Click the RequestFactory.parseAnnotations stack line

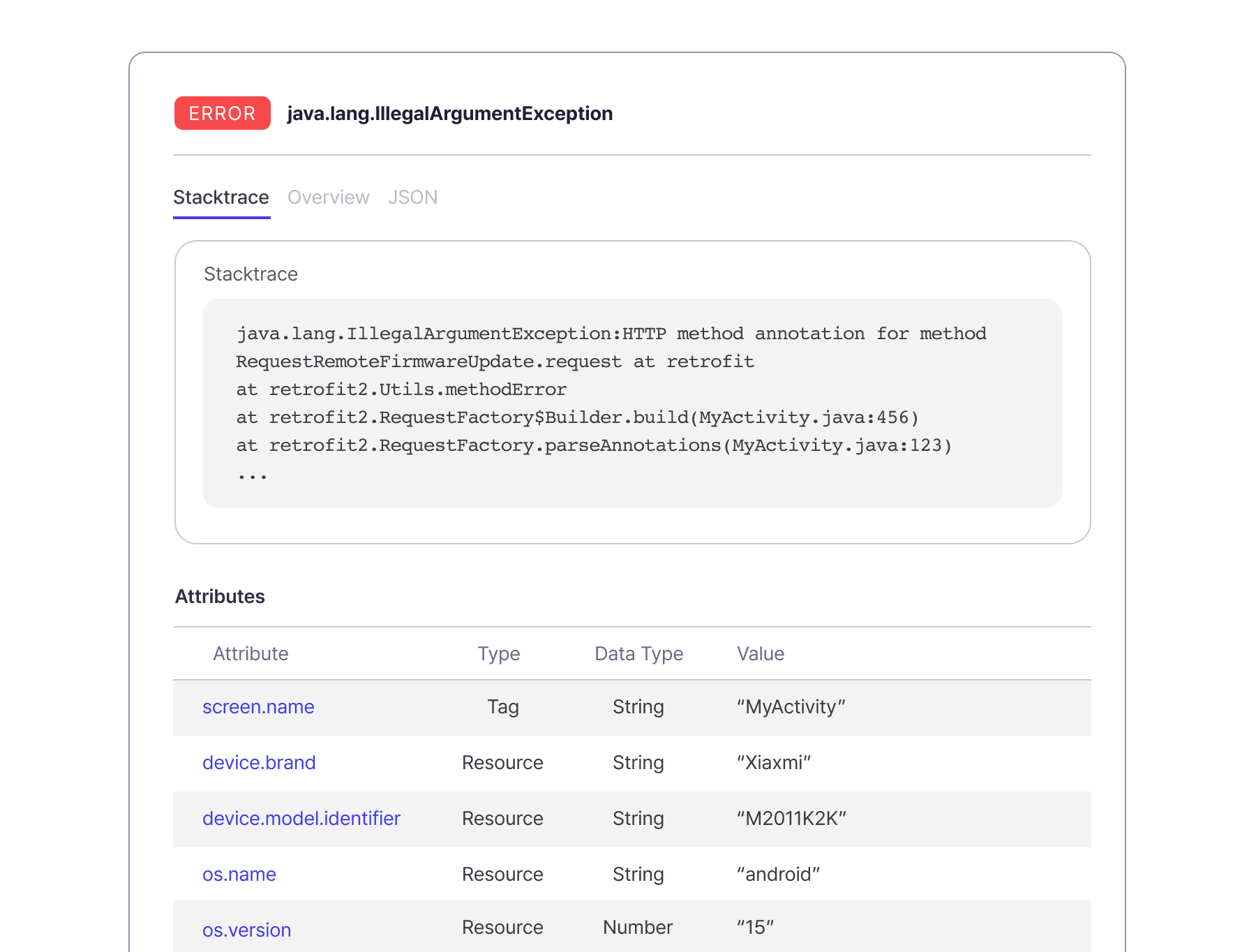(x=594, y=445)
